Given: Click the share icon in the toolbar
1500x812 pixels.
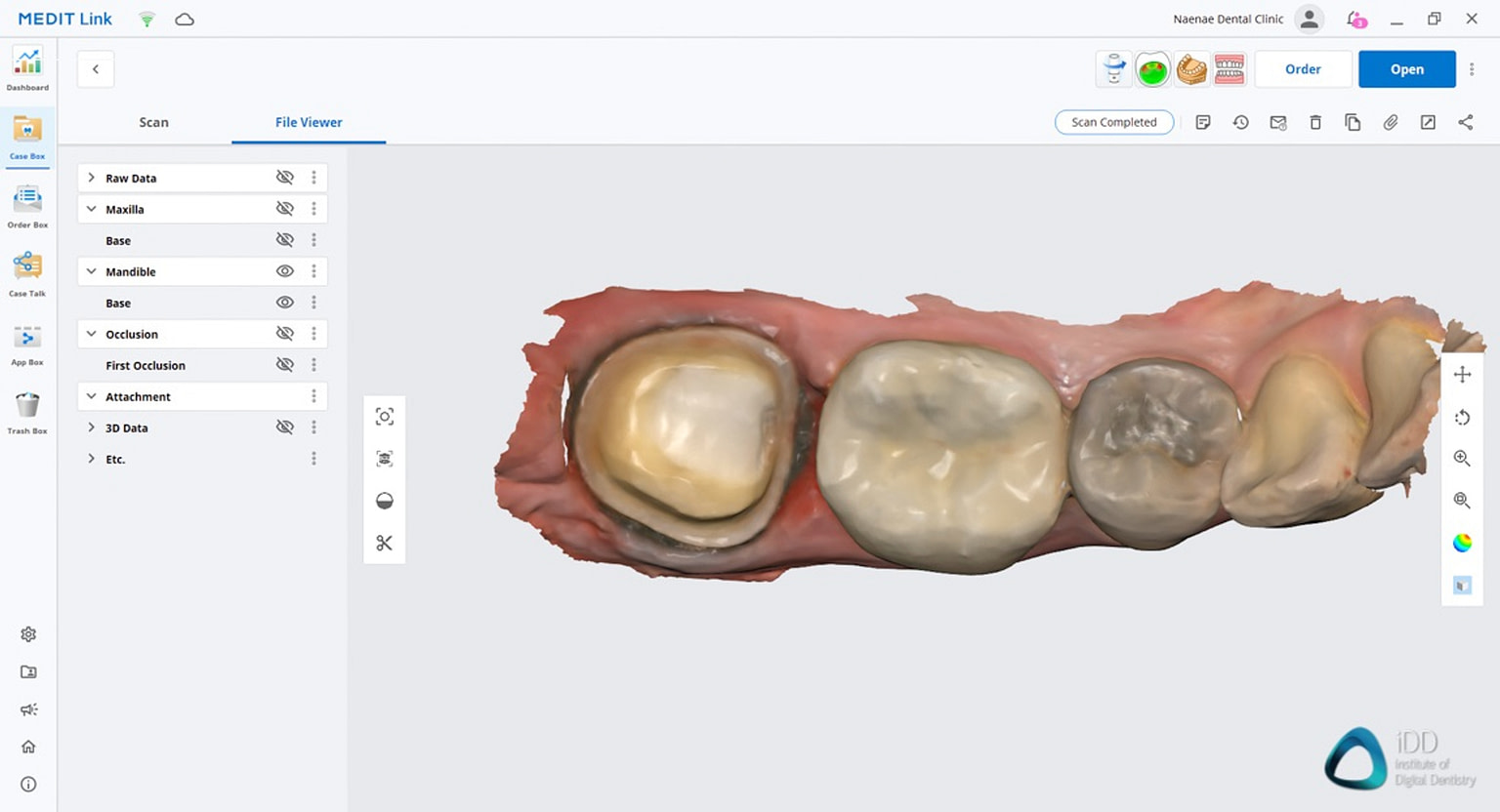Looking at the screenshot, I should pyautogui.click(x=1465, y=122).
